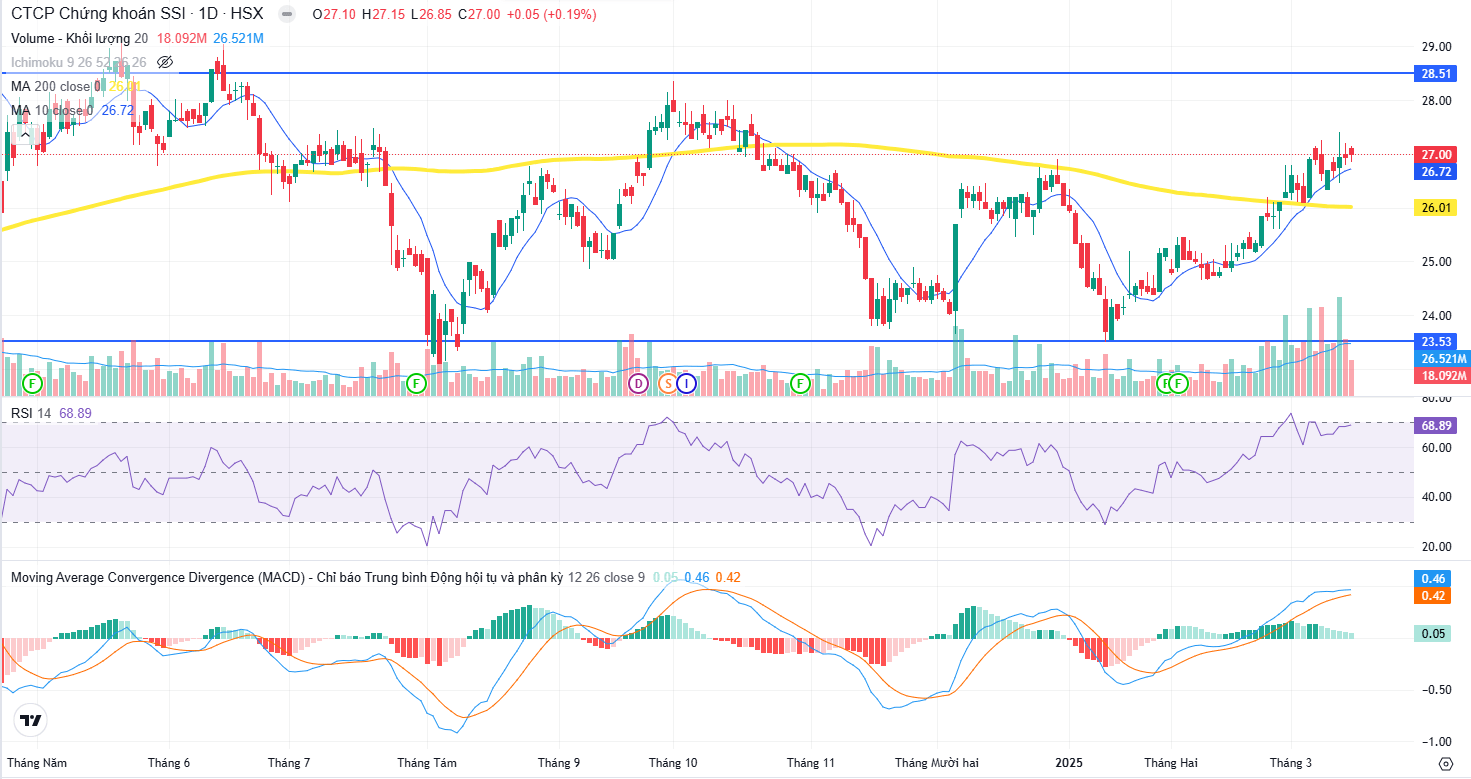Click the purple 68.89 RSI value label
The height and width of the screenshot is (779, 1471).
click(1436, 426)
